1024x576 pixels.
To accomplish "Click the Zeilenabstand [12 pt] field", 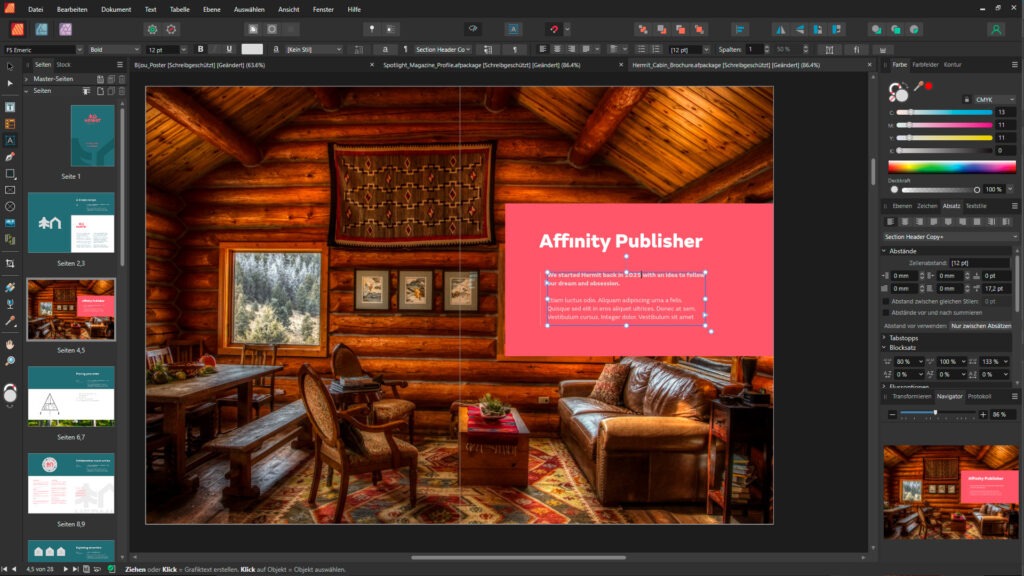I will pyautogui.click(x=978, y=263).
